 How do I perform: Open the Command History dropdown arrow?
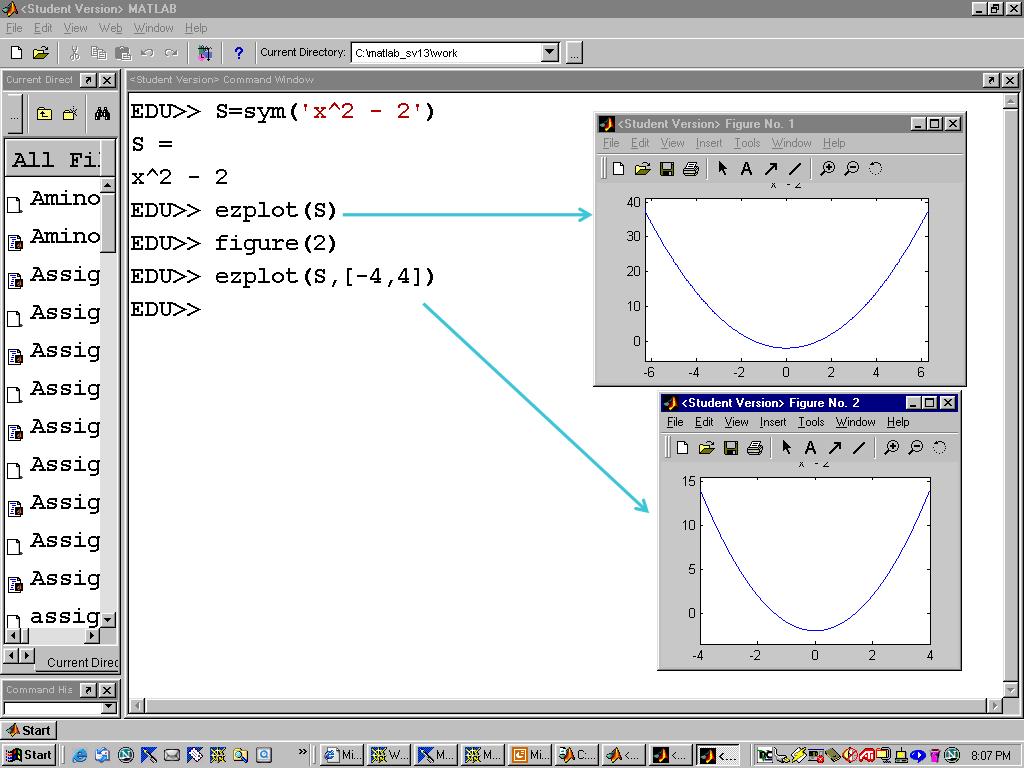(109, 707)
